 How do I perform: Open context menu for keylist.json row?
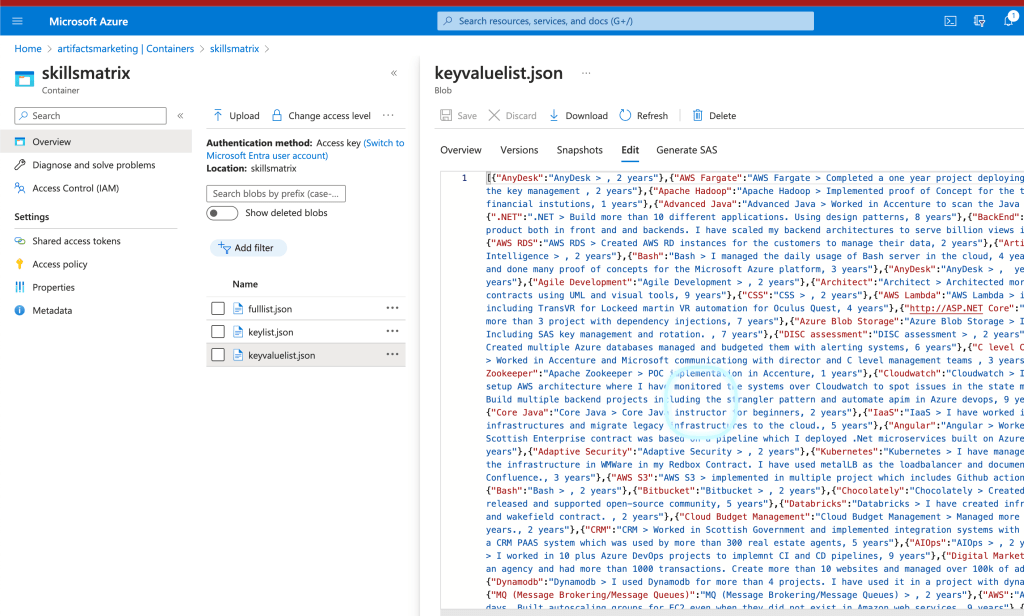point(392,331)
